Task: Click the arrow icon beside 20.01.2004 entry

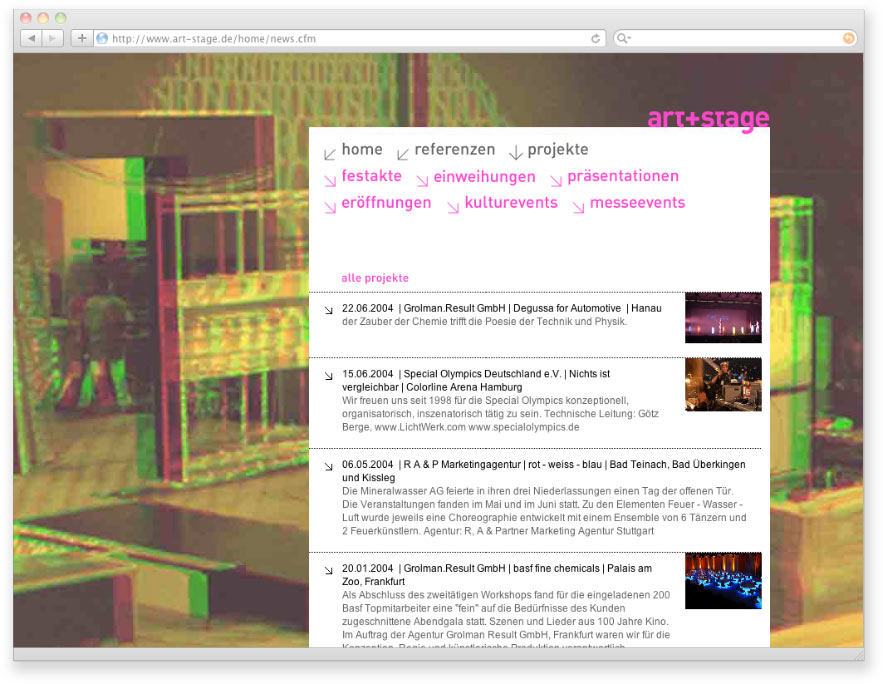Action: point(328,570)
